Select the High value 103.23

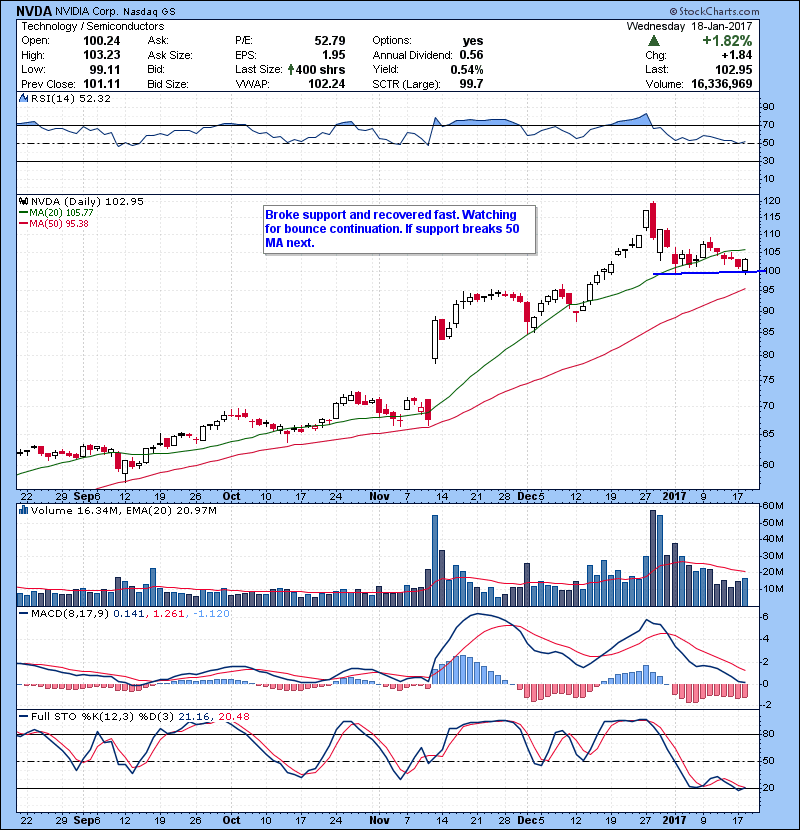tap(102, 55)
